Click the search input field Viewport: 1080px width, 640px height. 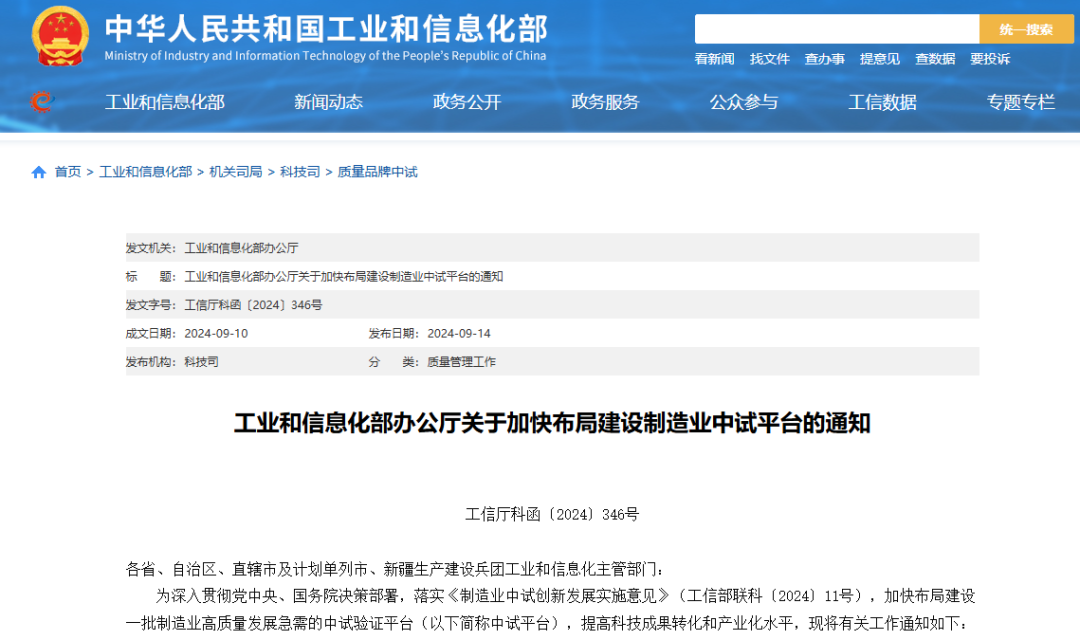(836, 29)
